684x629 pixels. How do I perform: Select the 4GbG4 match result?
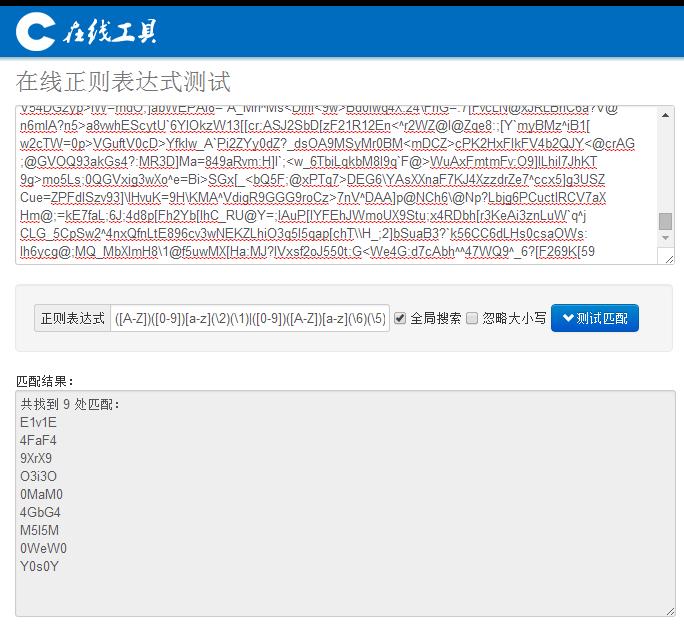point(40,512)
